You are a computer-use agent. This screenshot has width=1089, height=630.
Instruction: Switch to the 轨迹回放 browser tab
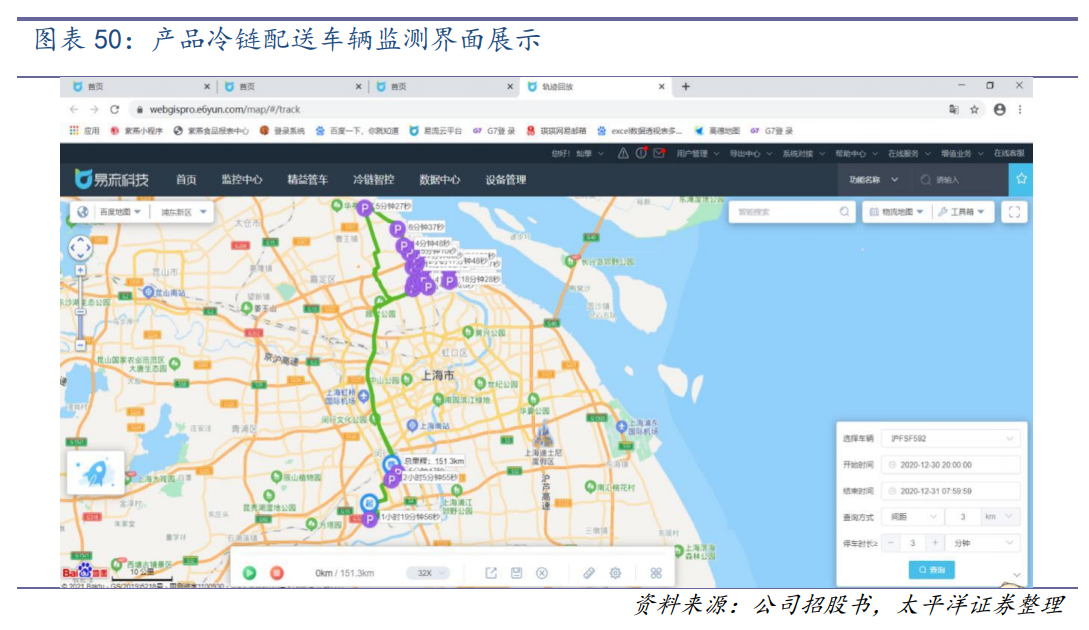(x=596, y=87)
